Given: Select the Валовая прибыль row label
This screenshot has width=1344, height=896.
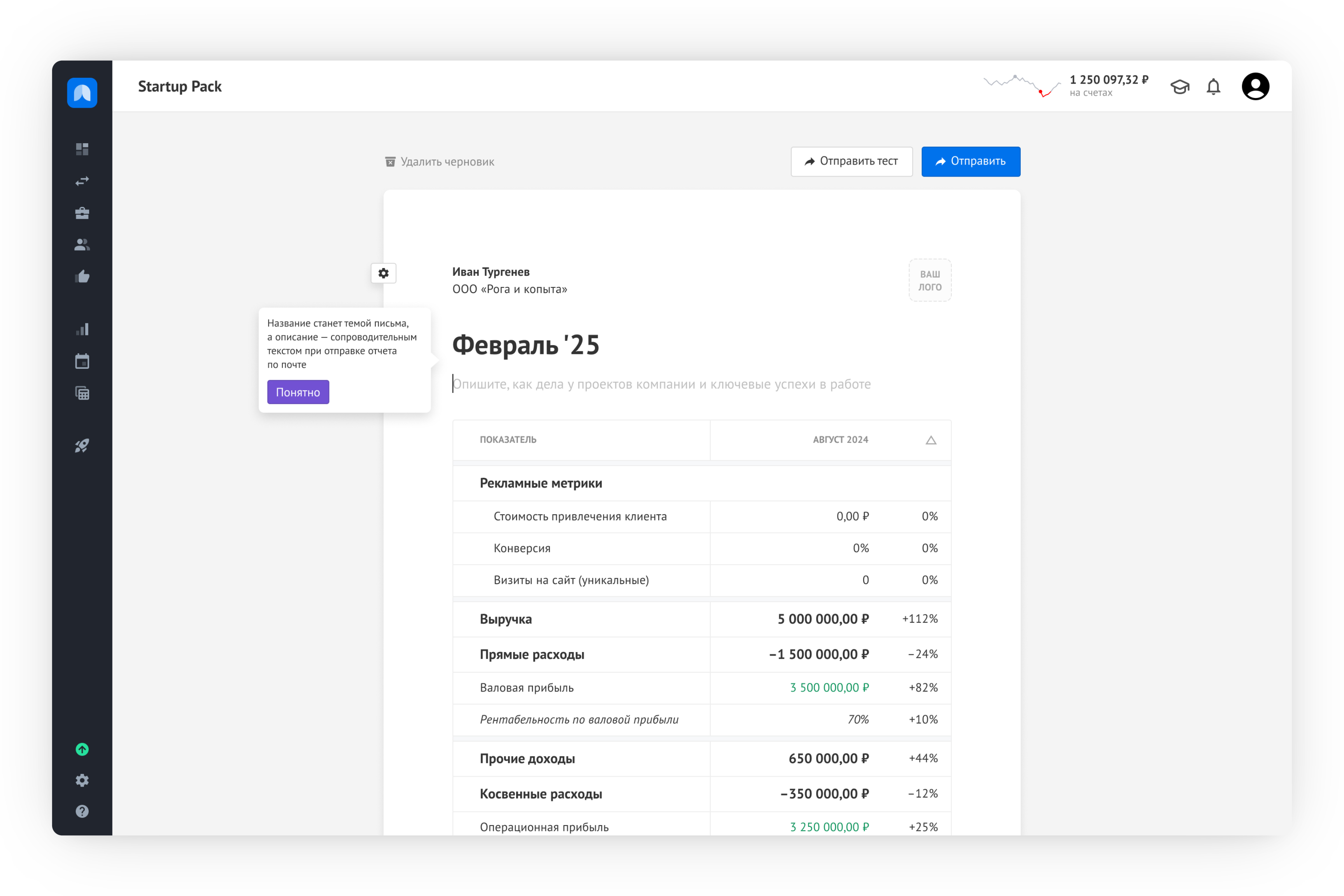Looking at the screenshot, I should click(x=527, y=688).
